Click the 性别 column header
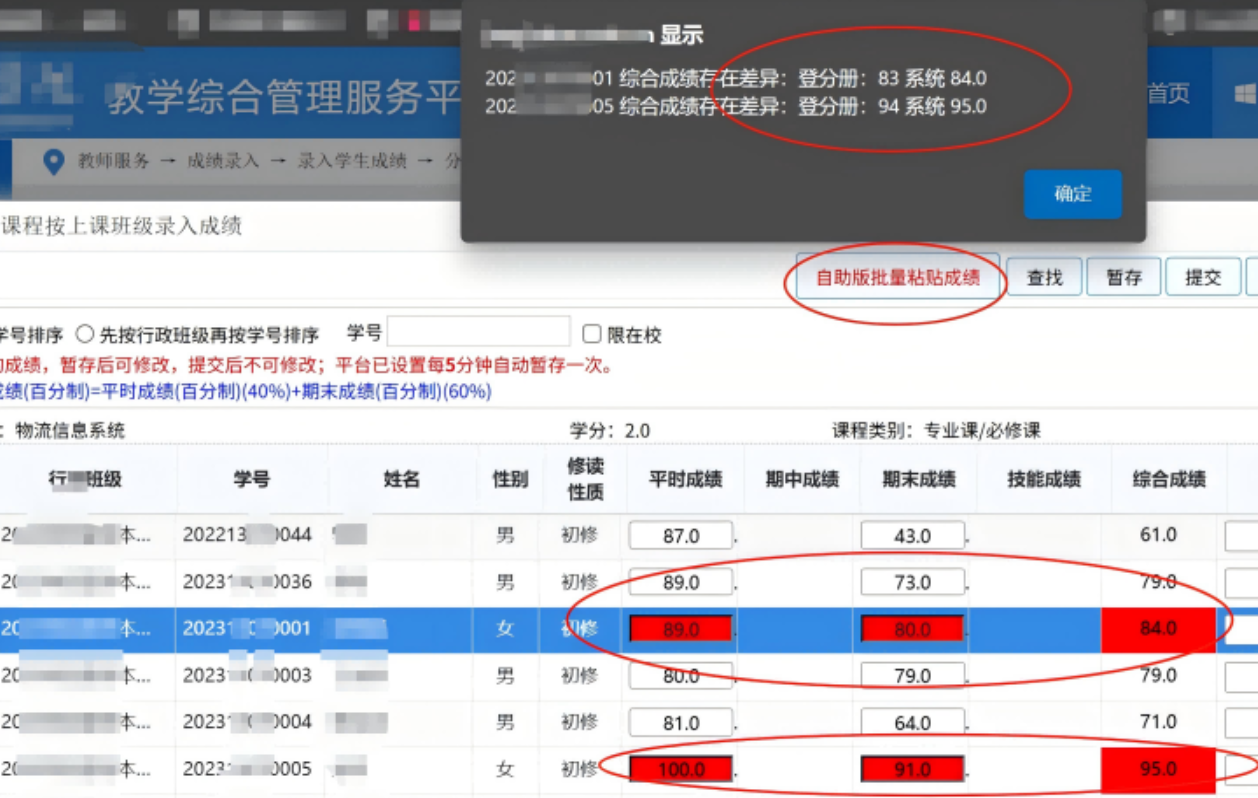Screen dimensions: 1258x798 tap(510, 479)
